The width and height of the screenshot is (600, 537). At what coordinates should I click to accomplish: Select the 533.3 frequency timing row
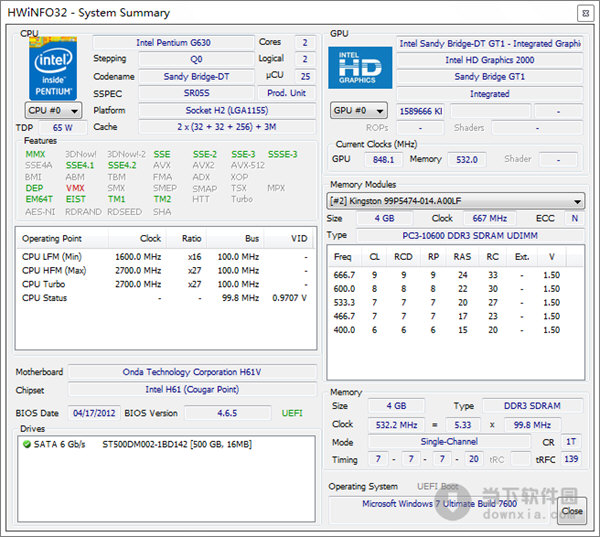(x=455, y=303)
